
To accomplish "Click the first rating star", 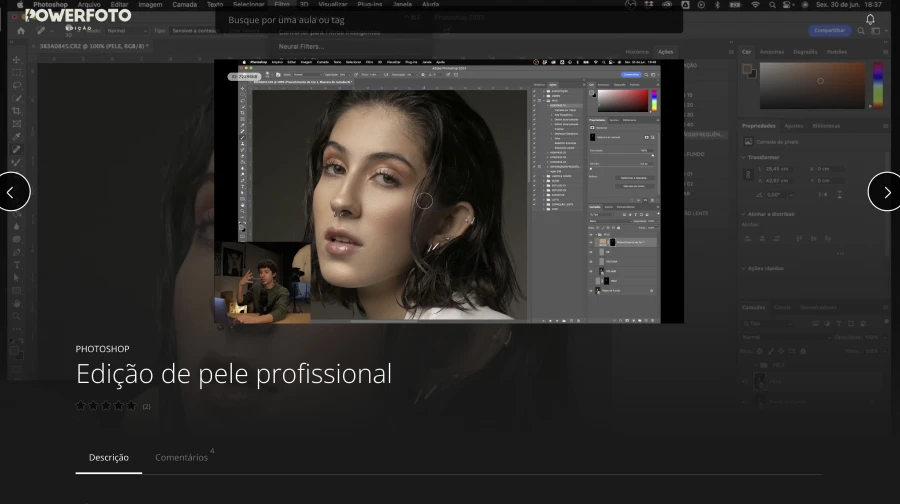I will 81,405.
